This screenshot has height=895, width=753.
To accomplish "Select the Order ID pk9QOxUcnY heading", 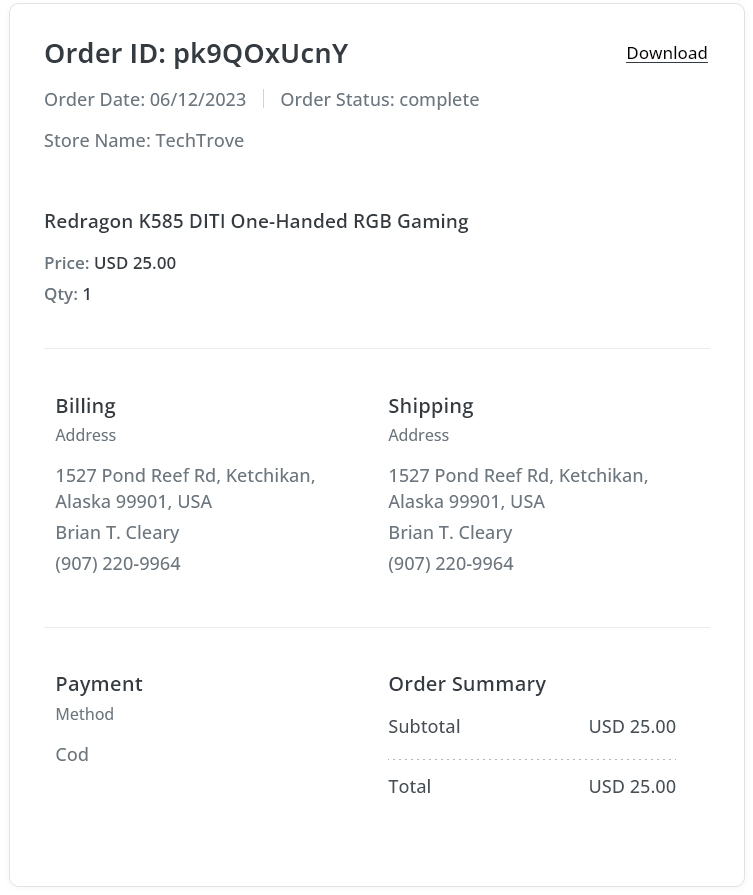I will pyautogui.click(x=196, y=54).
